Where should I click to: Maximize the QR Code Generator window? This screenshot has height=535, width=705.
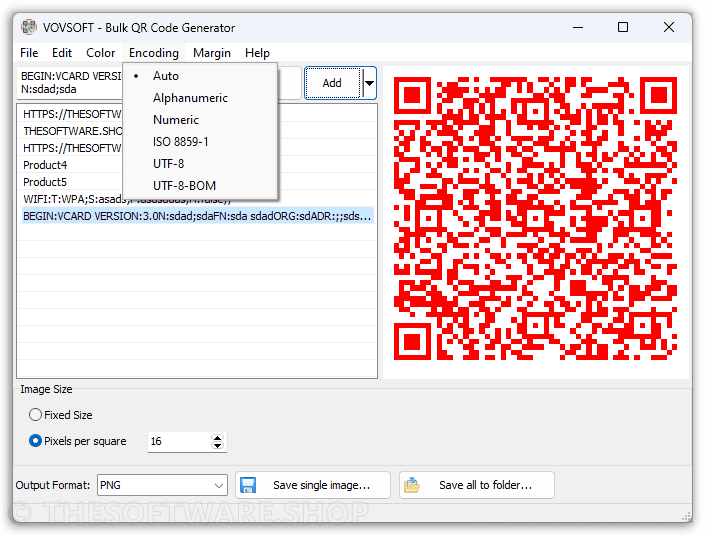623,27
